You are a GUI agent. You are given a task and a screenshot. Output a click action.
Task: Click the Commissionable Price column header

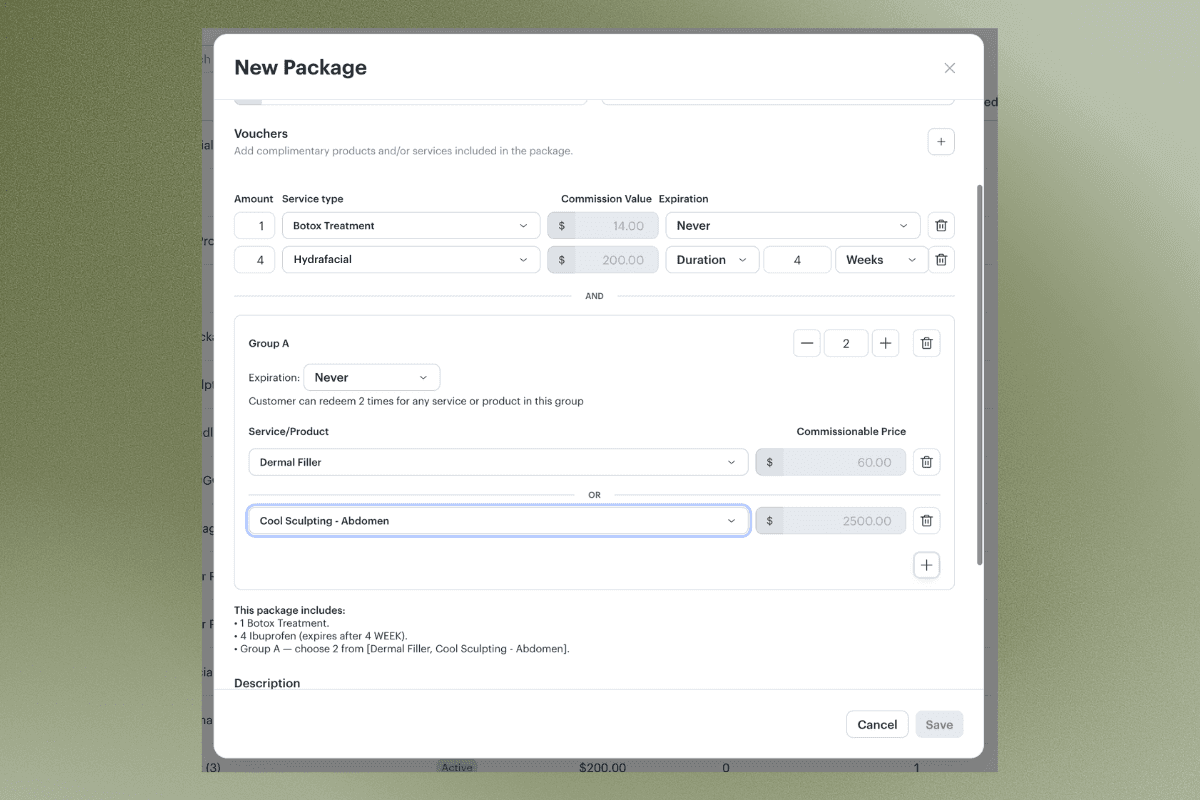[851, 432]
